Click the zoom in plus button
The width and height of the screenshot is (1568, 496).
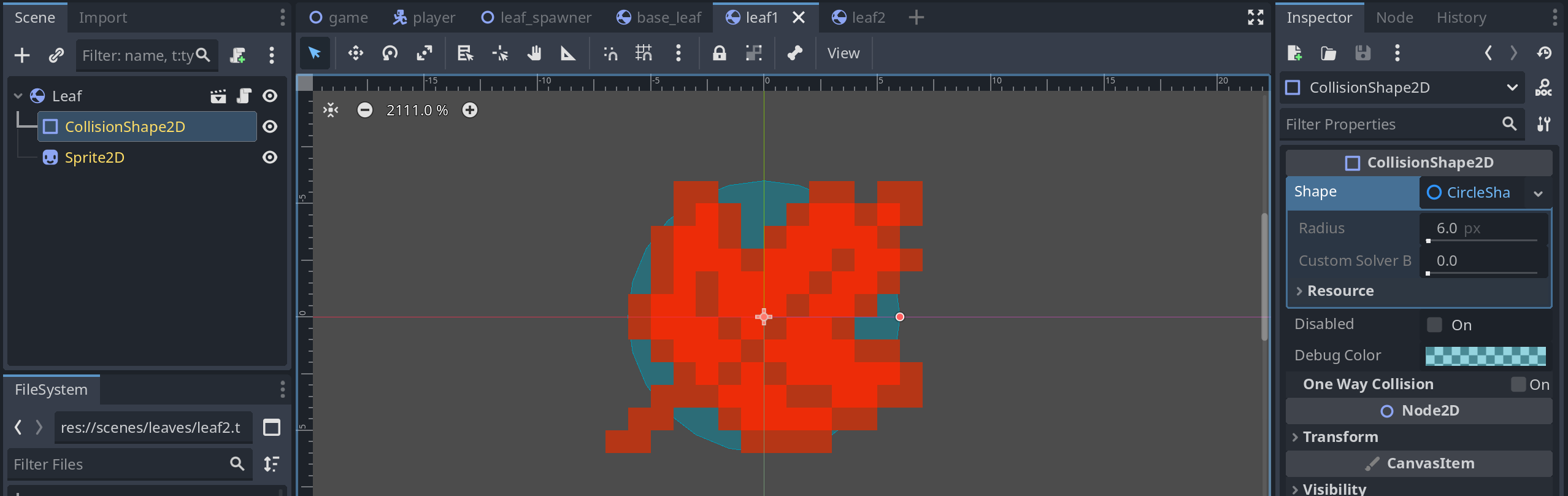470,110
